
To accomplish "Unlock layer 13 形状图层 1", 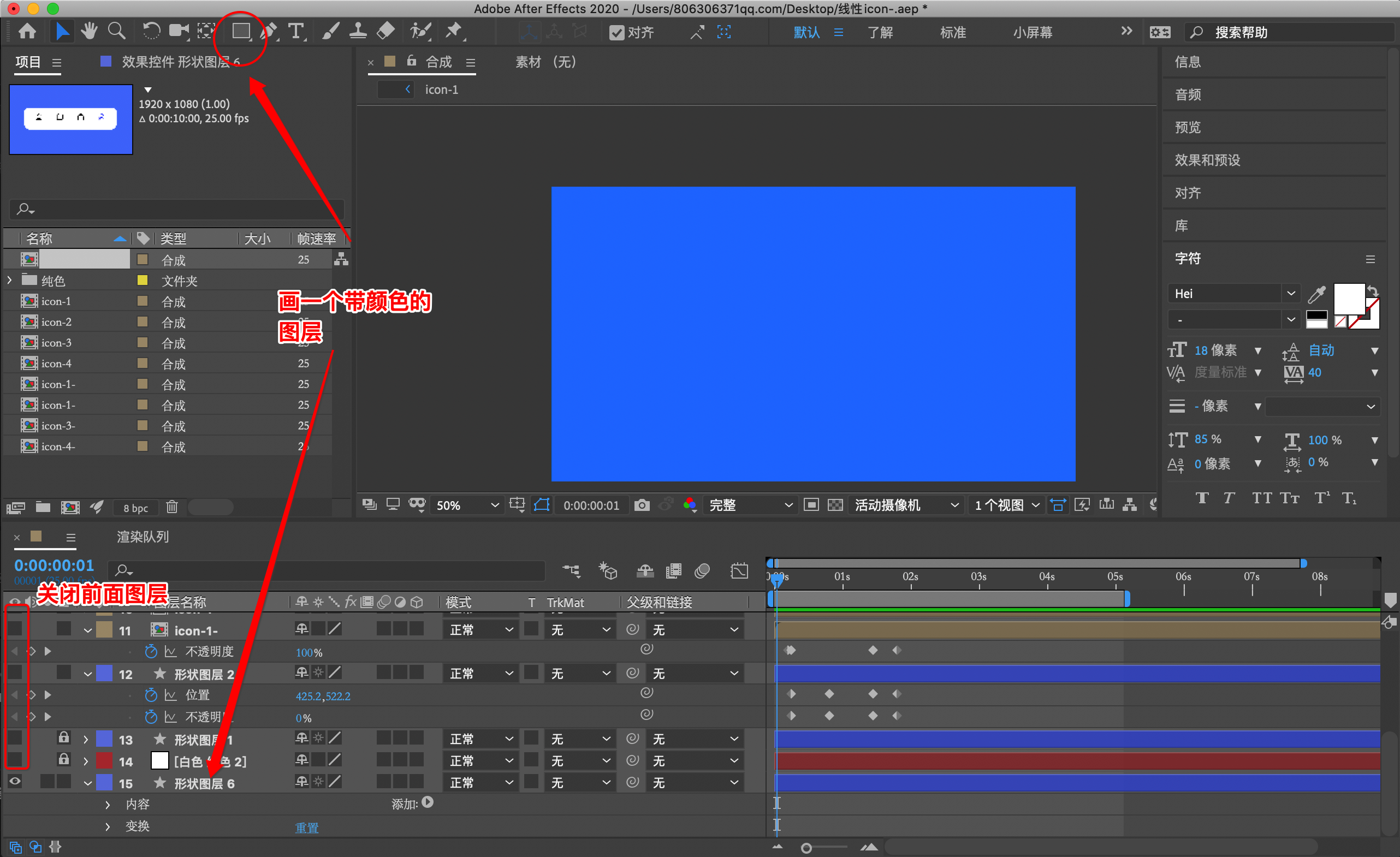I will [64, 738].
